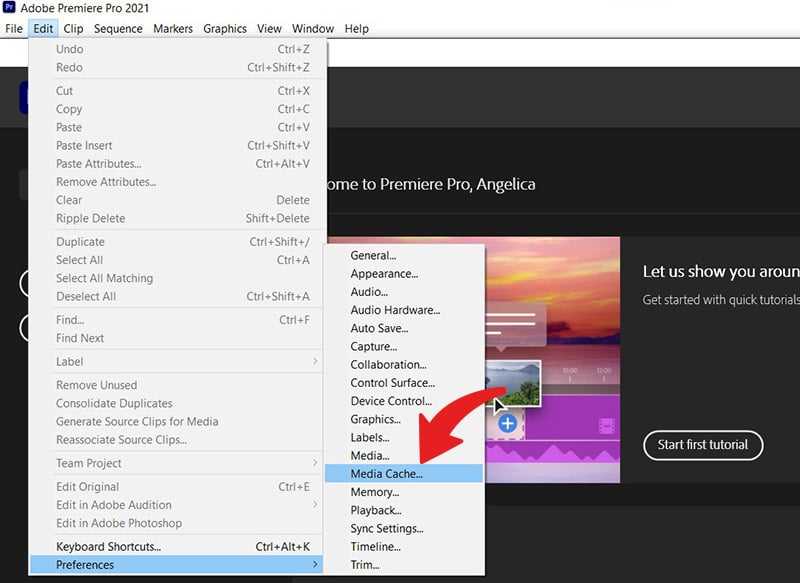Select Copy in the Edit menu
Viewport: 800px width, 583px height.
pyautogui.click(x=177, y=109)
